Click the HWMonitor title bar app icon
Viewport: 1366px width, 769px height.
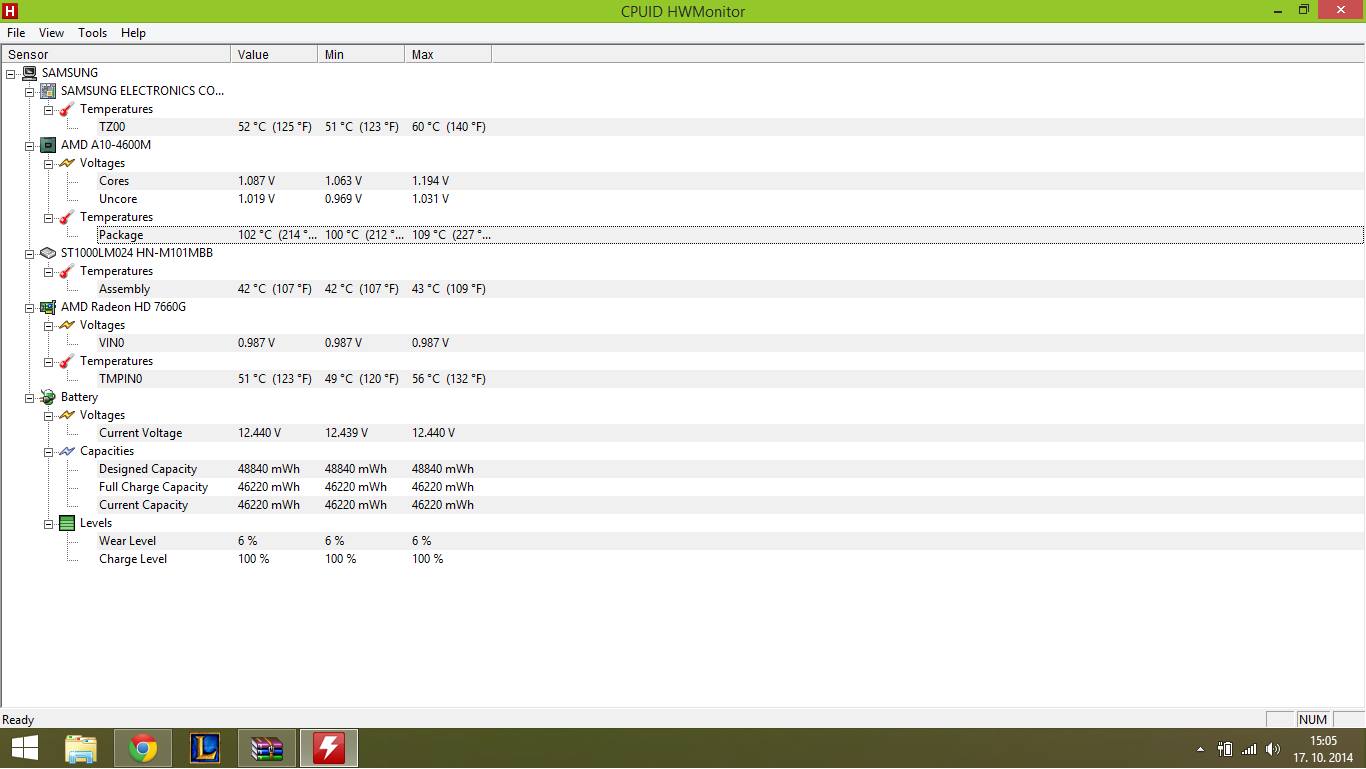click(11, 11)
